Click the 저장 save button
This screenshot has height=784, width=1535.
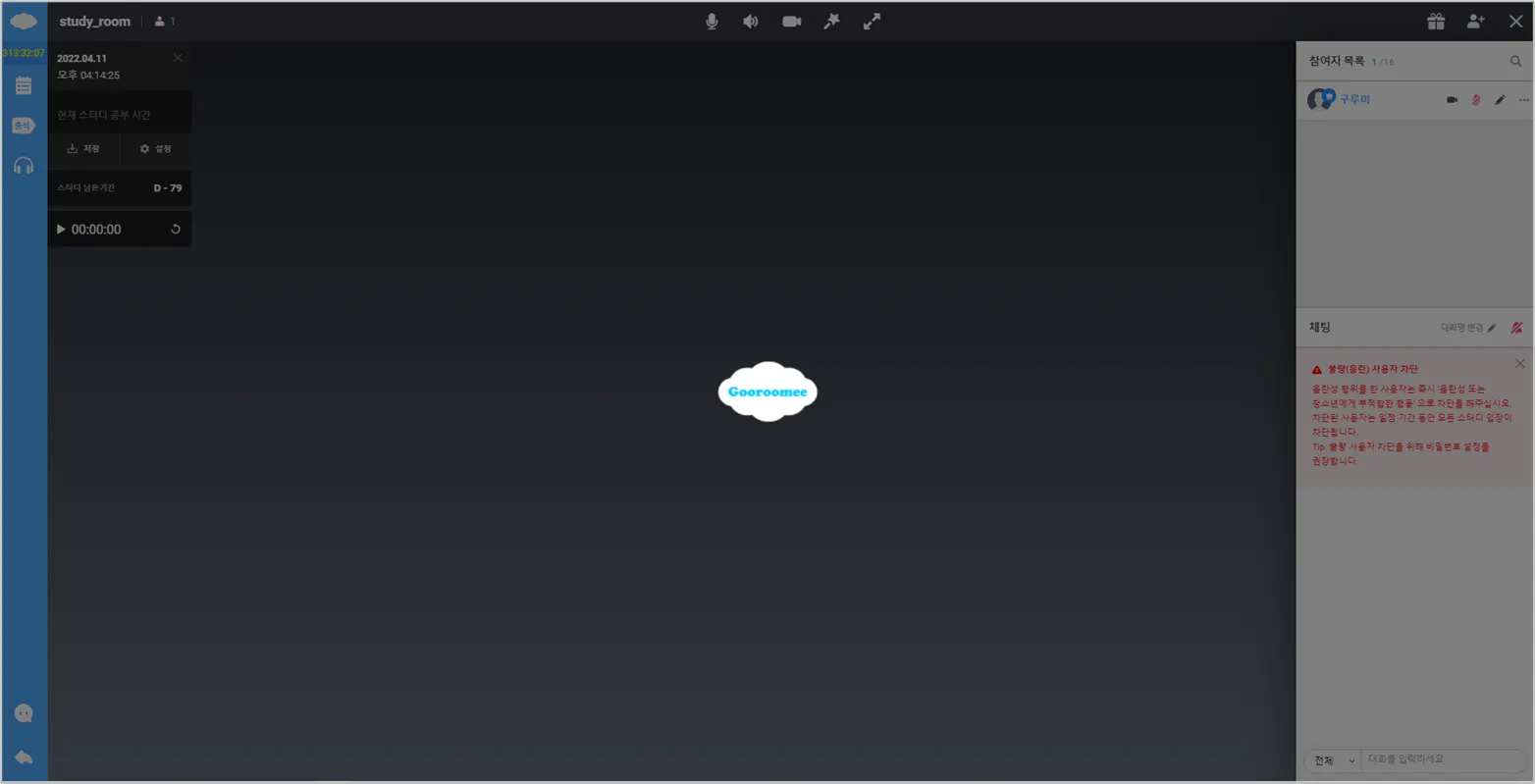83,148
